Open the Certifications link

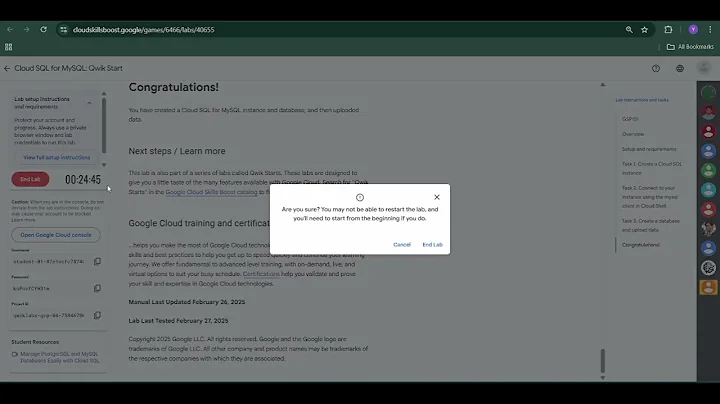261,274
